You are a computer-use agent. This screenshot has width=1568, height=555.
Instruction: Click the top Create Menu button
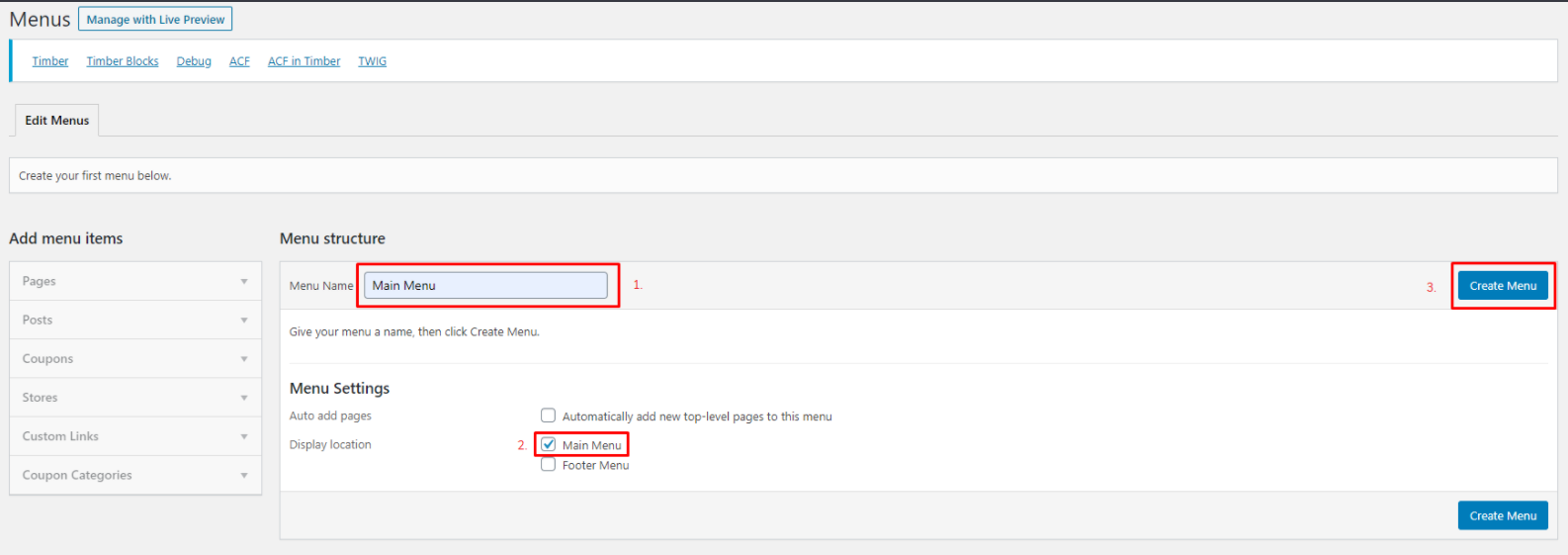pyautogui.click(x=1503, y=286)
